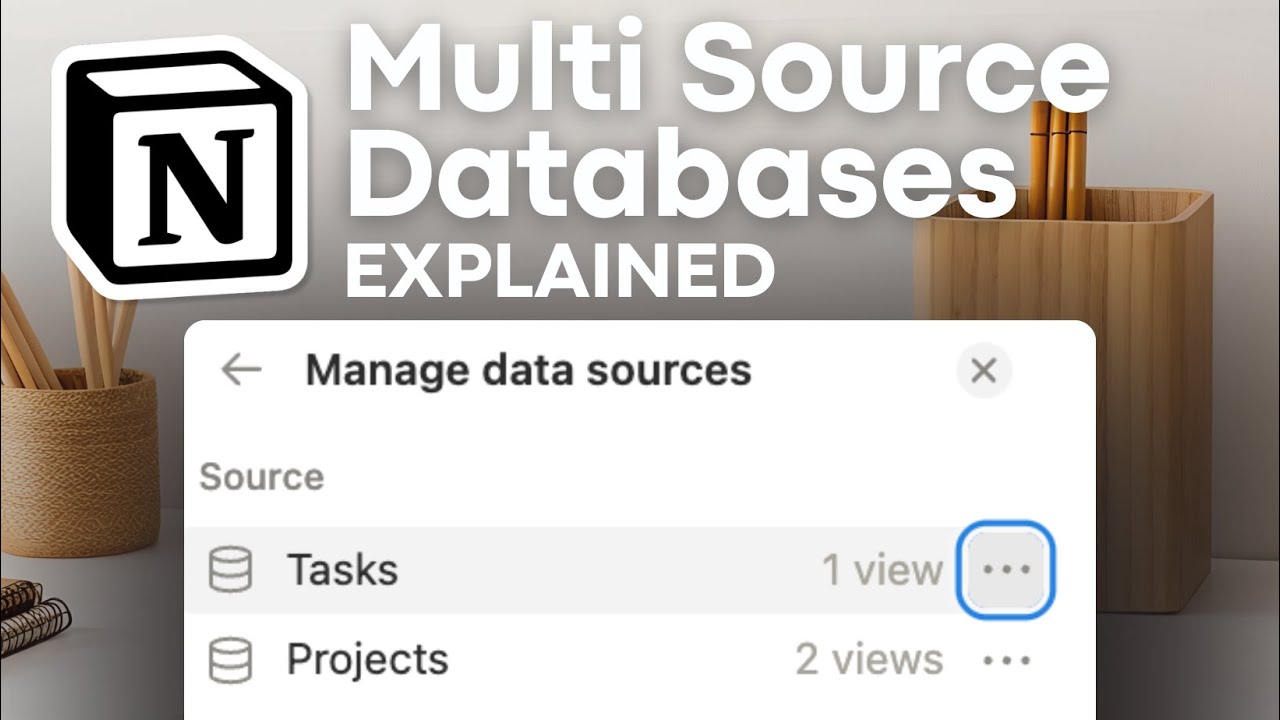This screenshot has height=720, width=1280.
Task: Click the "1 view" label for Tasks
Action: click(882, 570)
